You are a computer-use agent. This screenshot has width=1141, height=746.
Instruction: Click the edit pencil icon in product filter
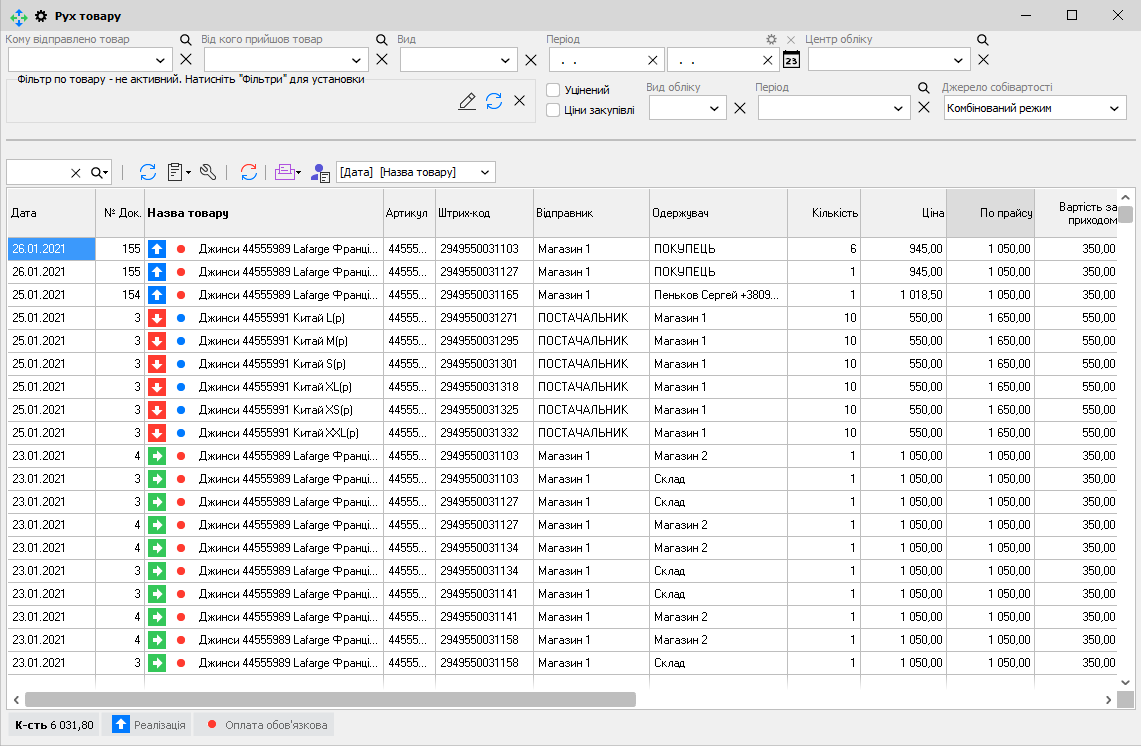466,100
